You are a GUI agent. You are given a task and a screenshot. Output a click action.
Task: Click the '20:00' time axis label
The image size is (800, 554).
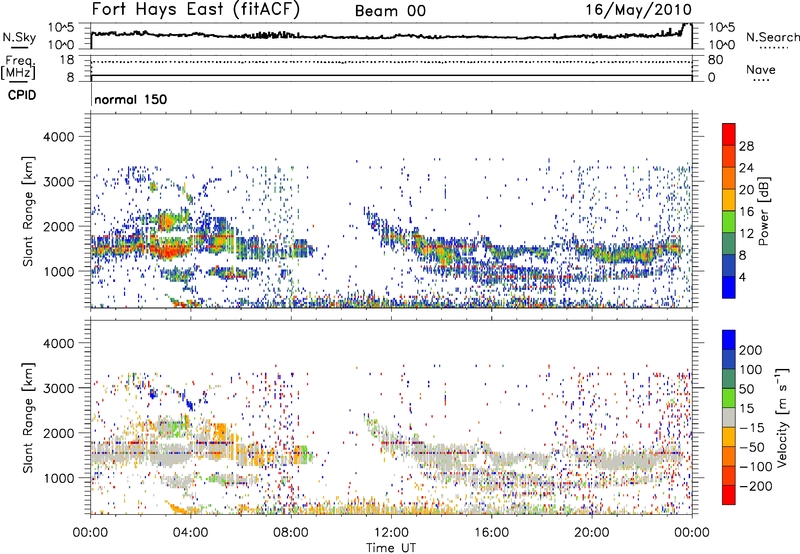point(591,533)
